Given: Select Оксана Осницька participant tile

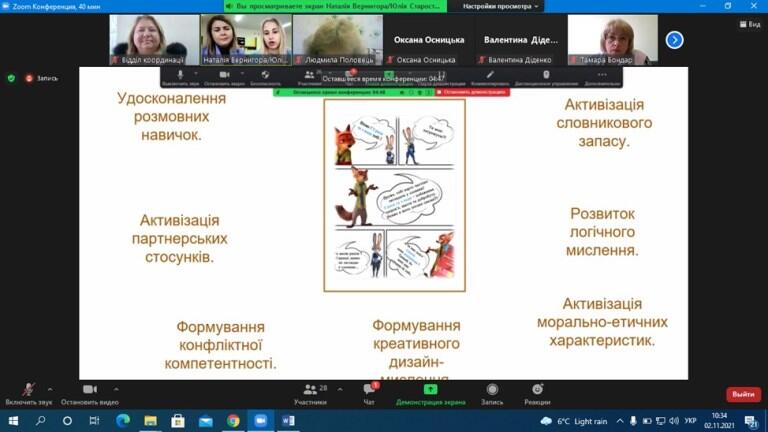Looking at the screenshot, I should point(429,40).
